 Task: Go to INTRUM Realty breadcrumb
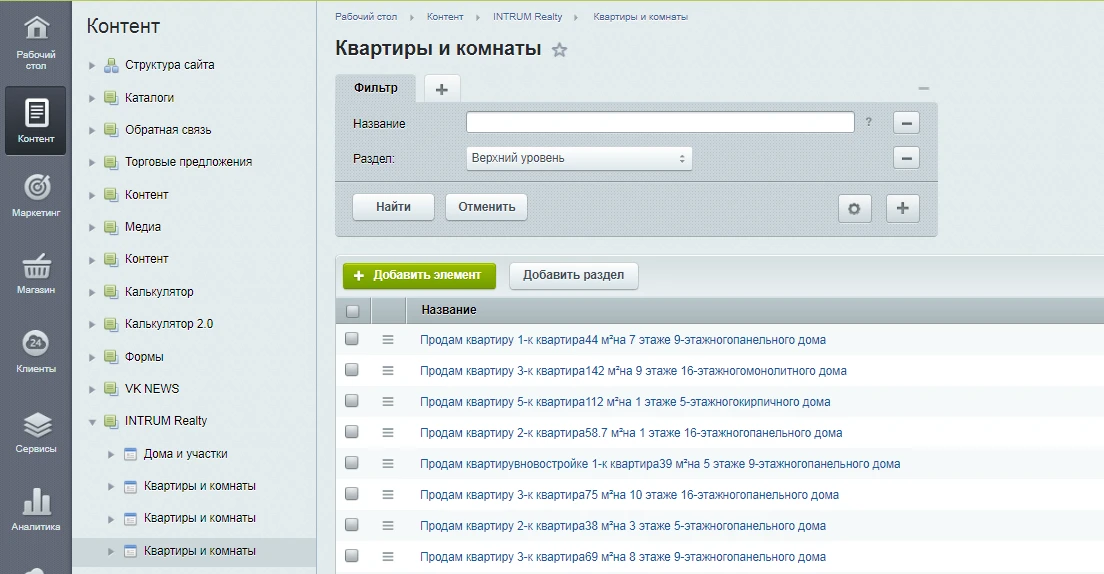coord(527,16)
